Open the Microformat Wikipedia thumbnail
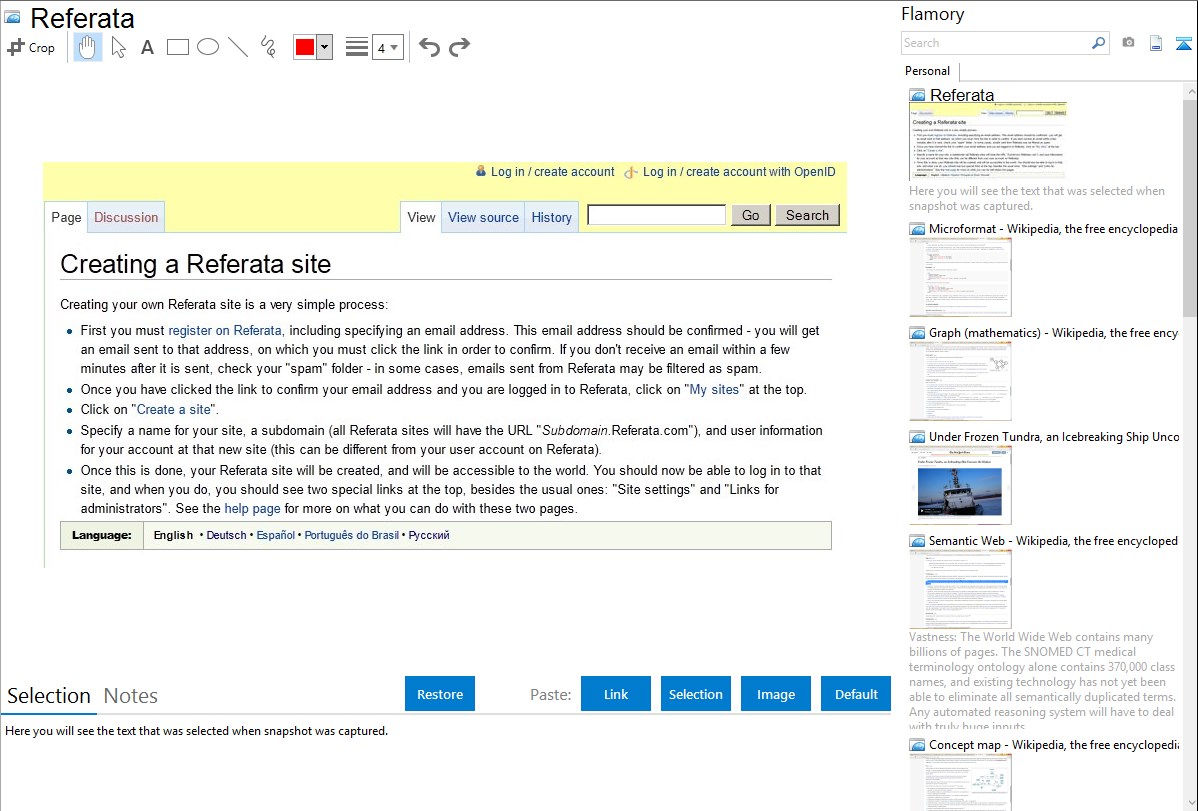Image resolution: width=1198 pixels, height=811 pixels. [960, 277]
